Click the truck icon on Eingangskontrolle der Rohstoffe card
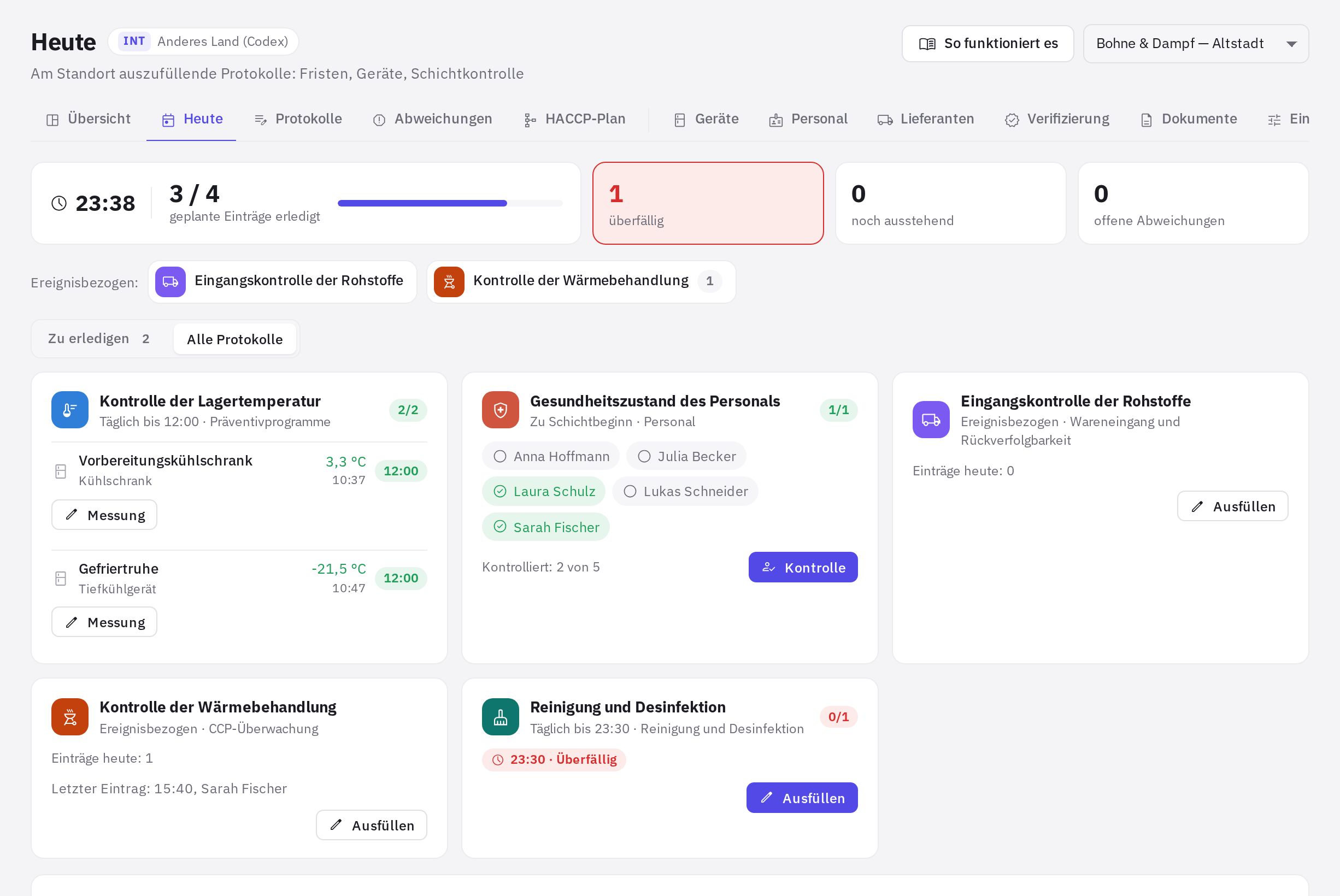Image resolution: width=1340 pixels, height=896 pixels. (931, 420)
